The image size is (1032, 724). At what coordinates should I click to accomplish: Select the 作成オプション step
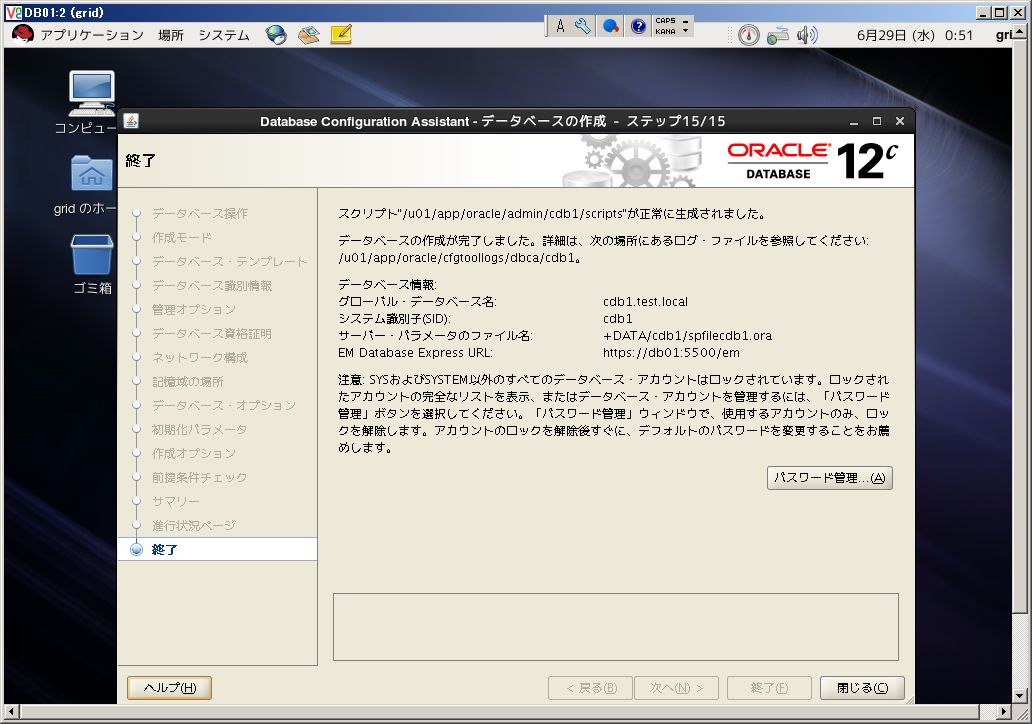pos(194,453)
